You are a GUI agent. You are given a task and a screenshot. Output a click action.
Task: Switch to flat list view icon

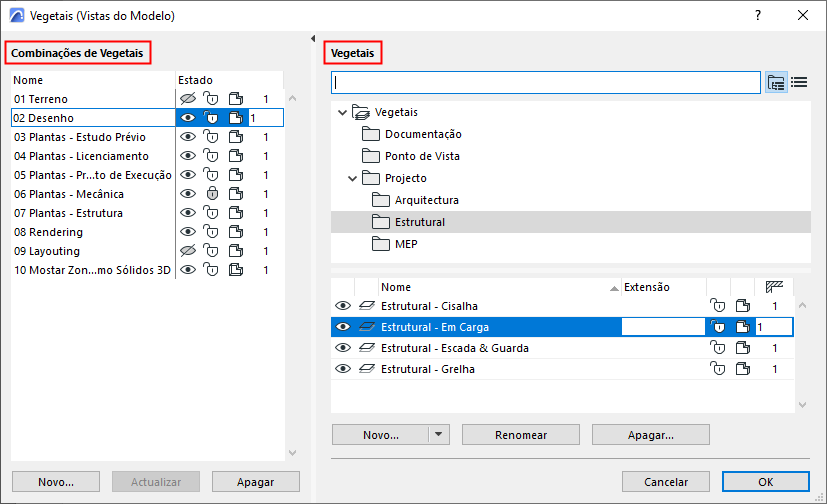click(x=799, y=82)
